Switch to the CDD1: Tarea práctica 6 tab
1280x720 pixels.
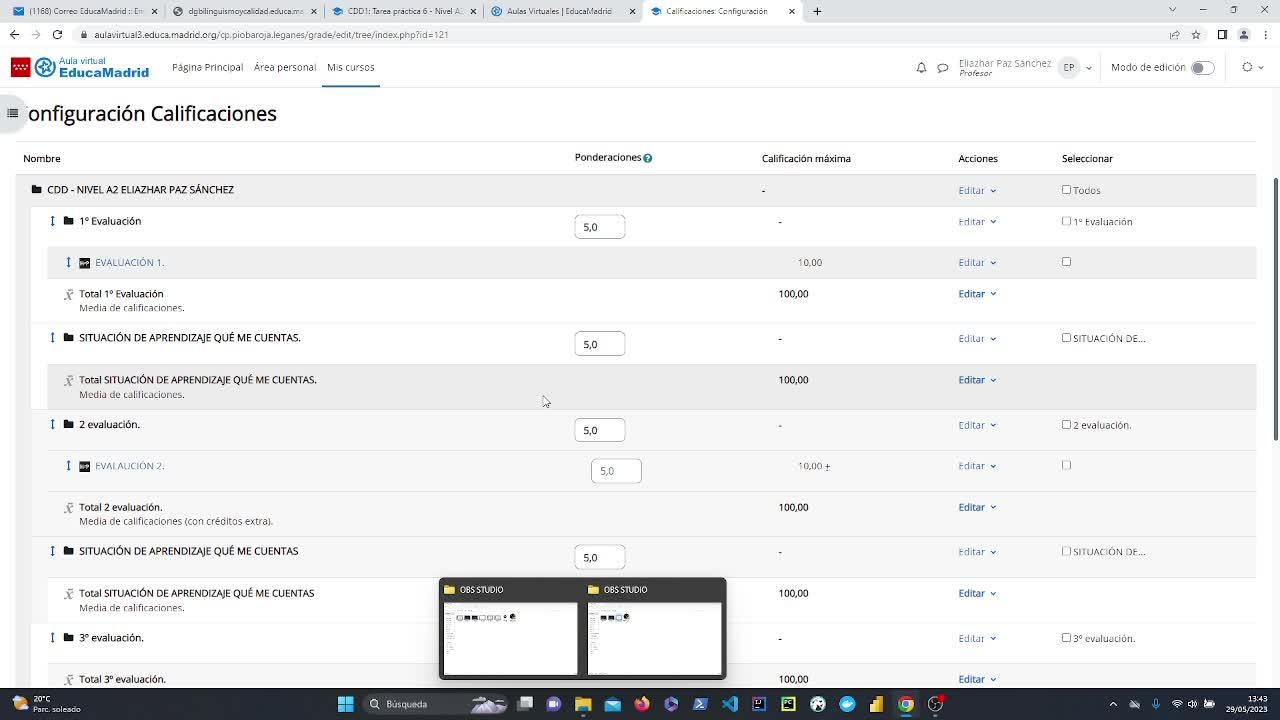pos(403,11)
